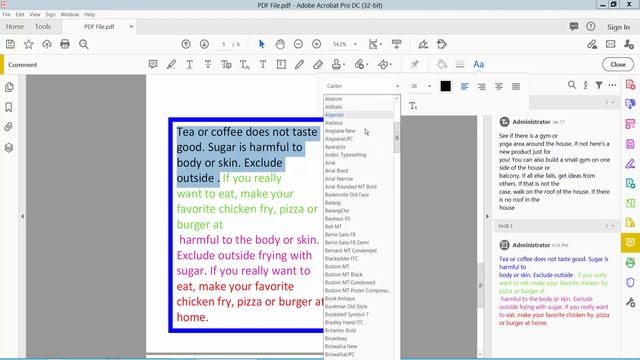
Task: Collapse the comments pane arrow
Action: pyautogui.click(x=487, y=216)
